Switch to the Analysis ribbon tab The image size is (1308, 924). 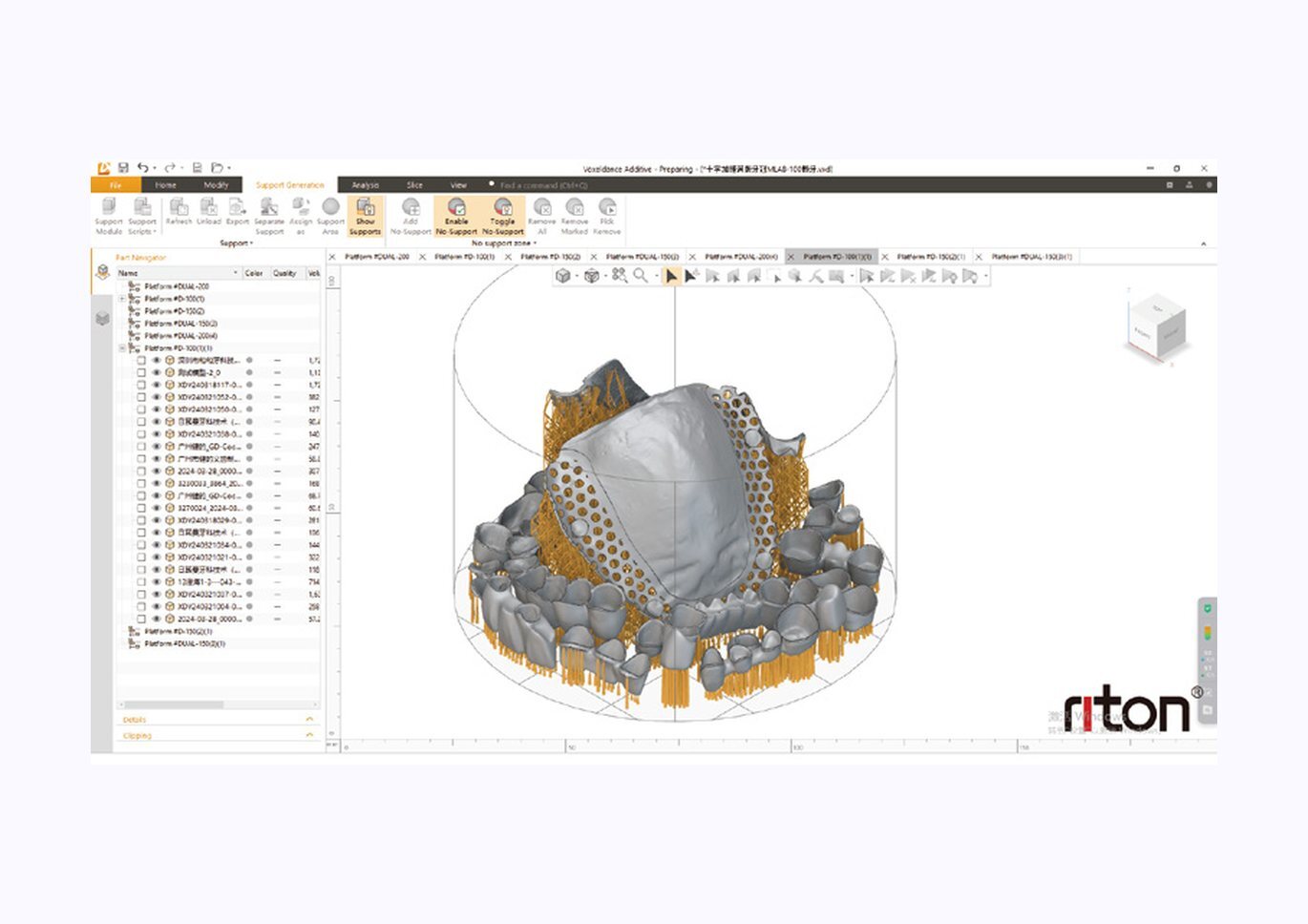pyautogui.click(x=366, y=185)
